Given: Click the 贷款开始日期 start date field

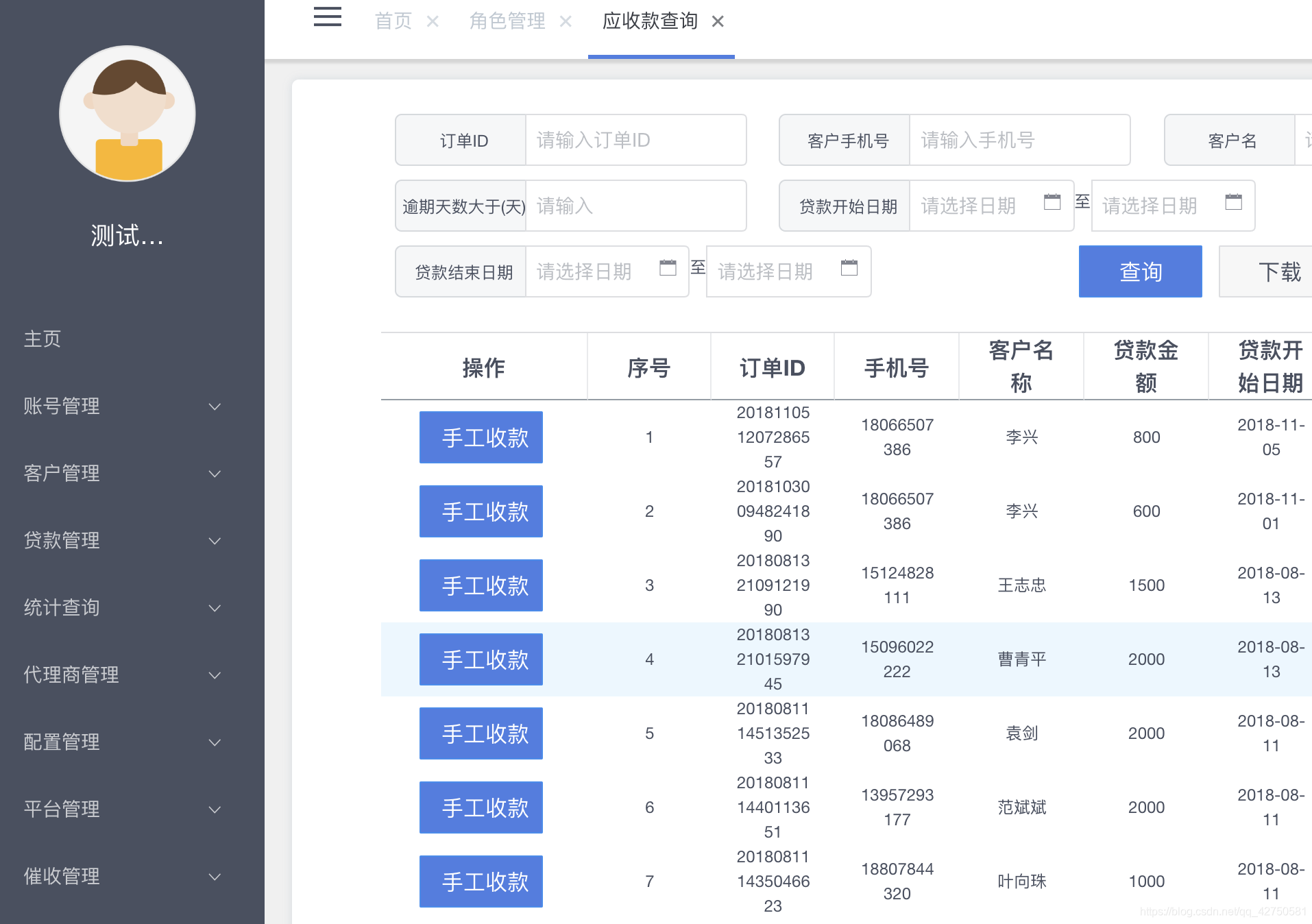Looking at the screenshot, I should tap(991, 206).
